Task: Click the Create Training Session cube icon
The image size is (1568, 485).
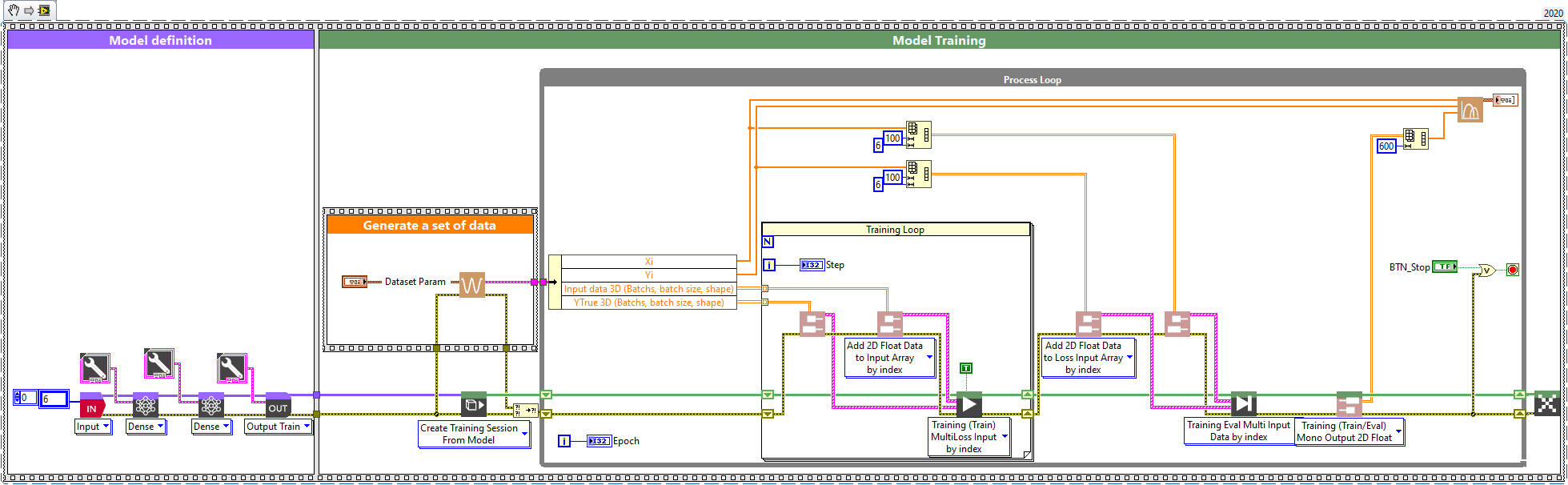Action: [x=473, y=404]
